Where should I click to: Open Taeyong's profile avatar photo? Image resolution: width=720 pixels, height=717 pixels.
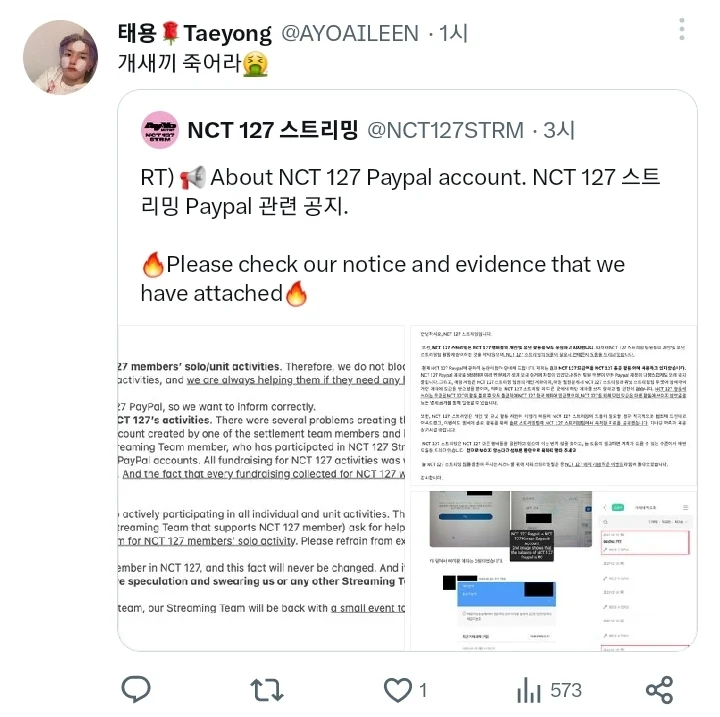coord(61,57)
